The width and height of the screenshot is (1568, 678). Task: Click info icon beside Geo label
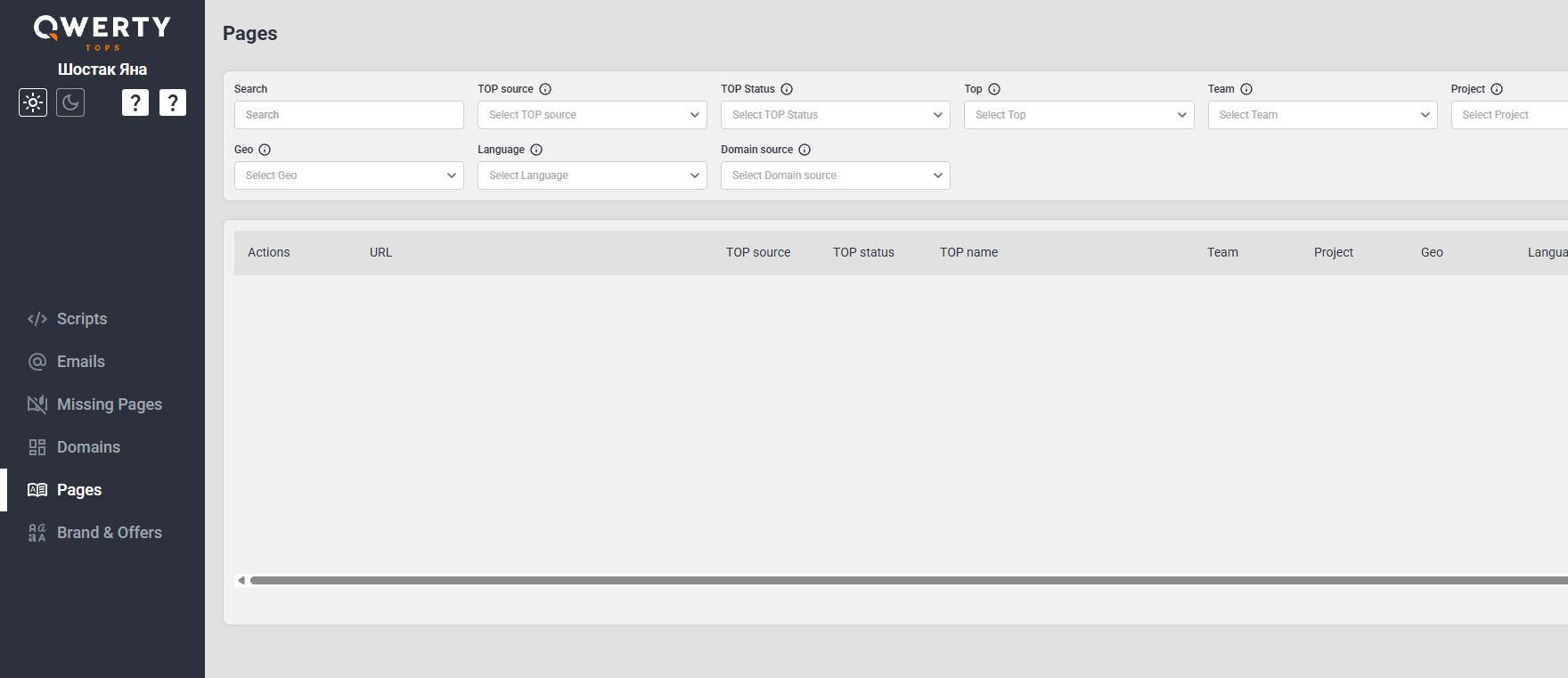tap(265, 150)
